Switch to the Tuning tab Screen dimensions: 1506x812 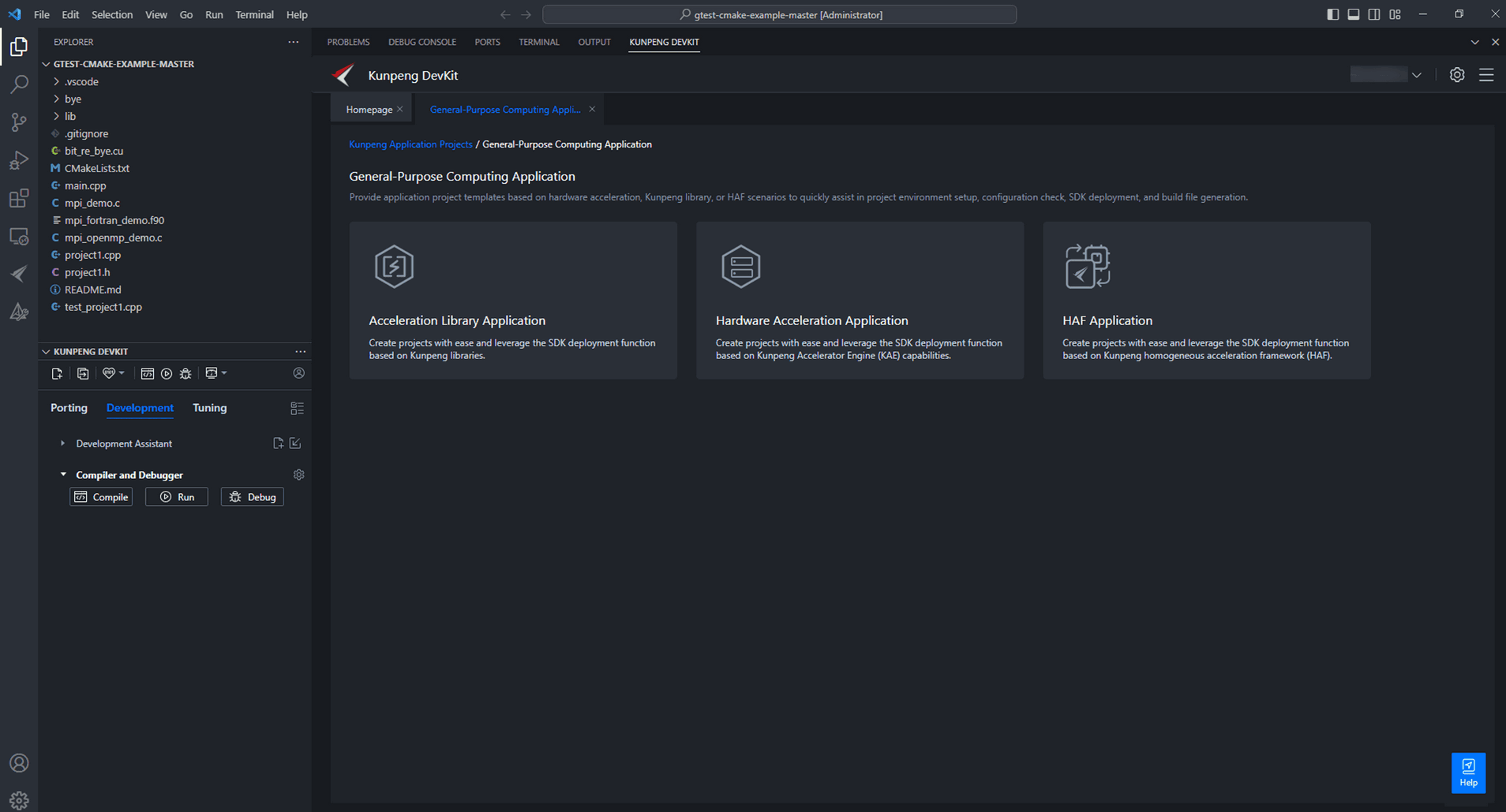click(209, 408)
